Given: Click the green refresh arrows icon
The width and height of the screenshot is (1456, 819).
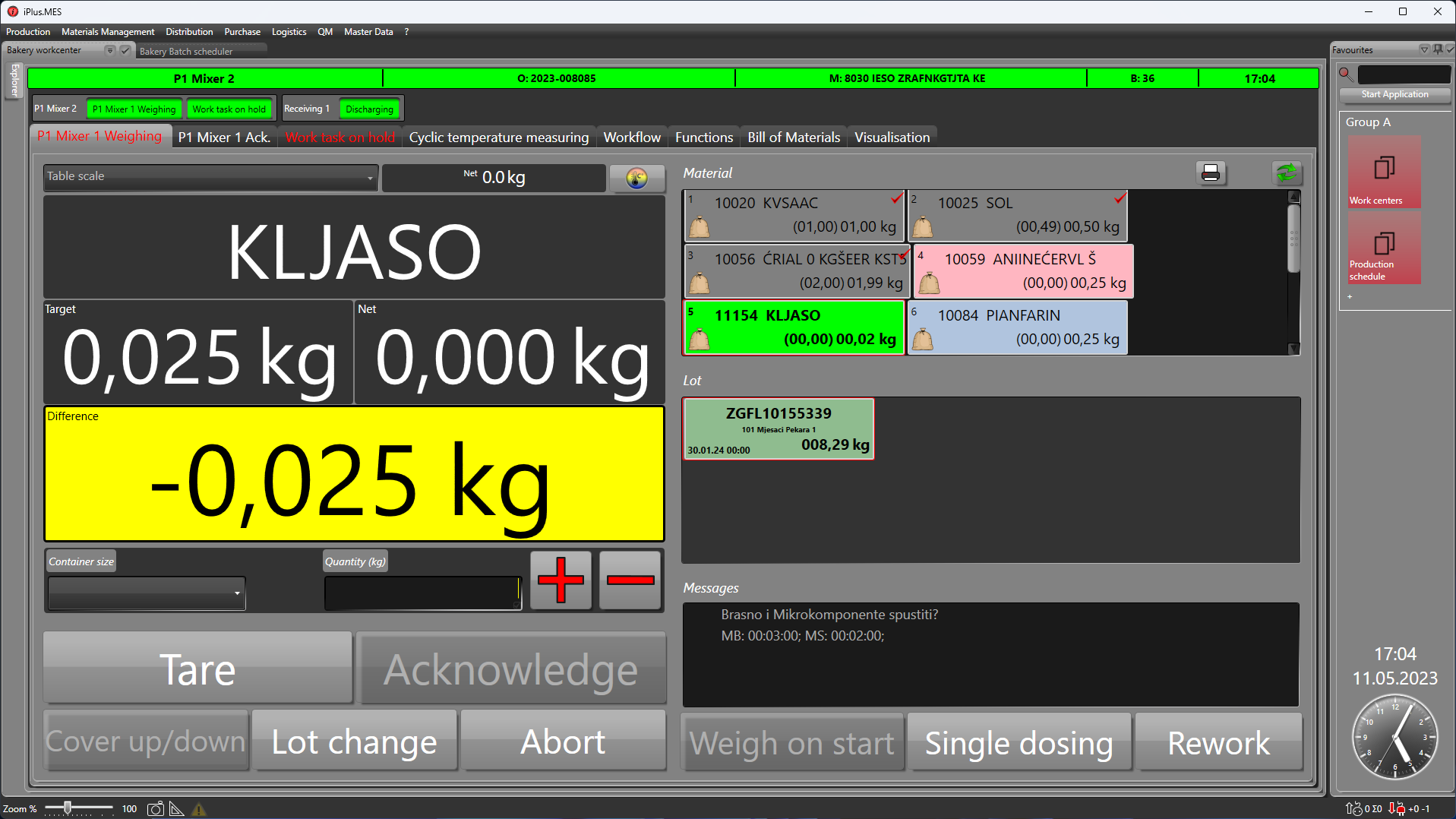Looking at the screenshot, I should click(x=1287, y=173).
